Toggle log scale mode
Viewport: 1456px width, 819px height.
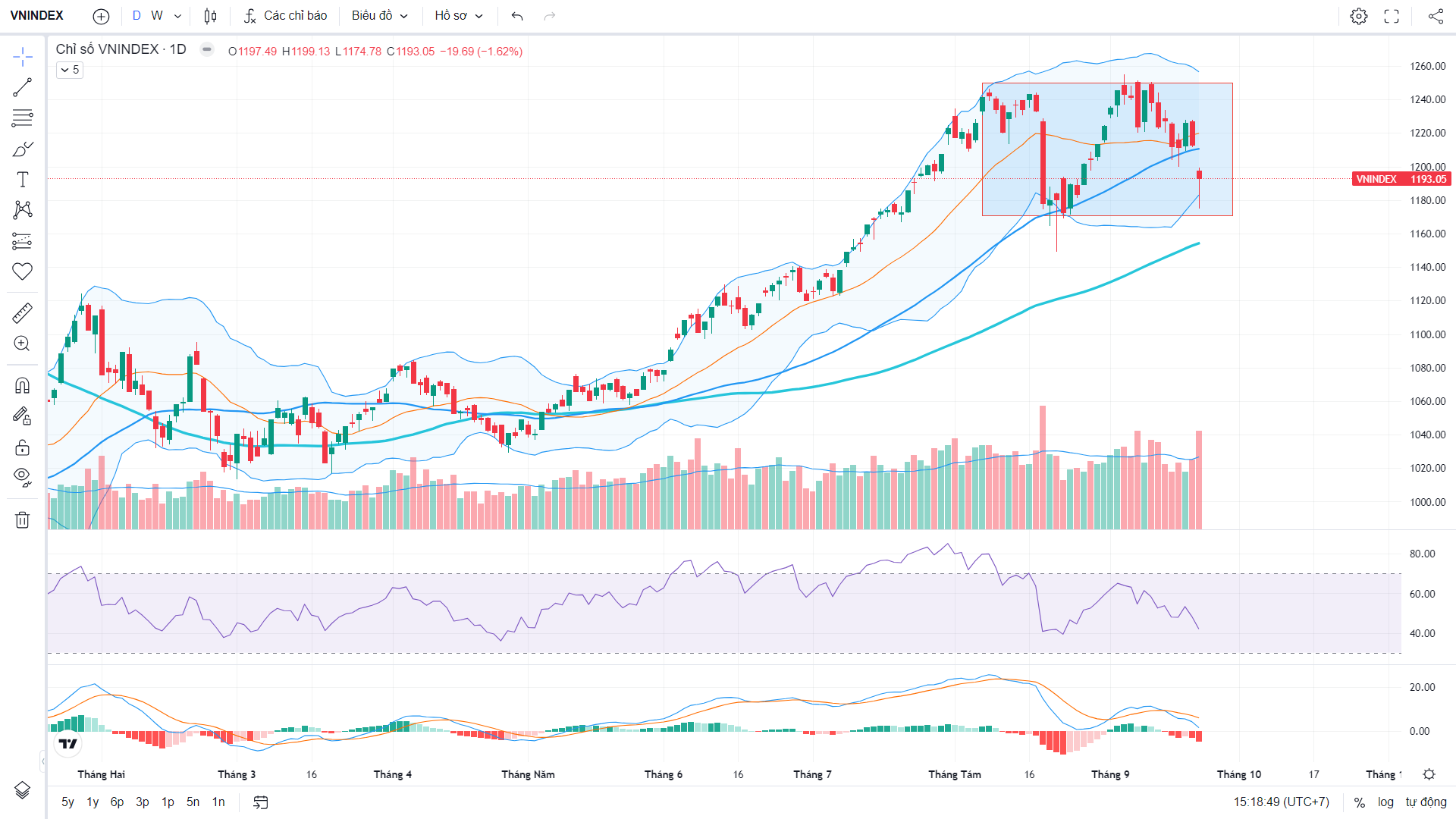(1385, 802)
